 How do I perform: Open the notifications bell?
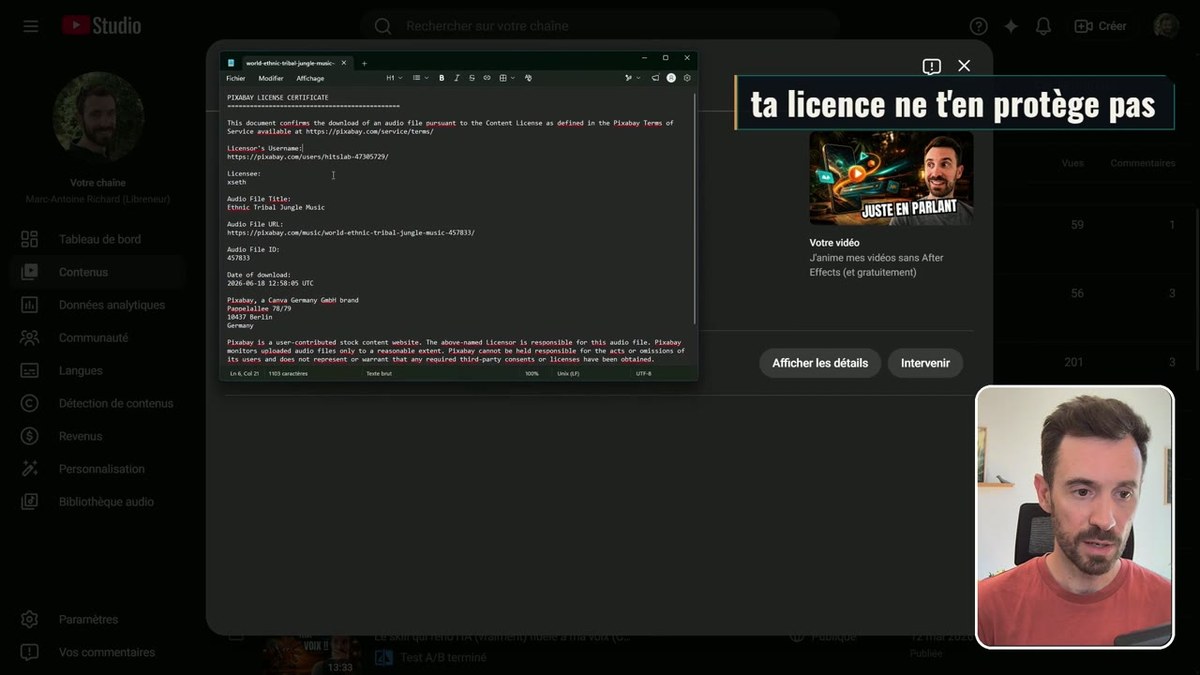pos(1043,26)
